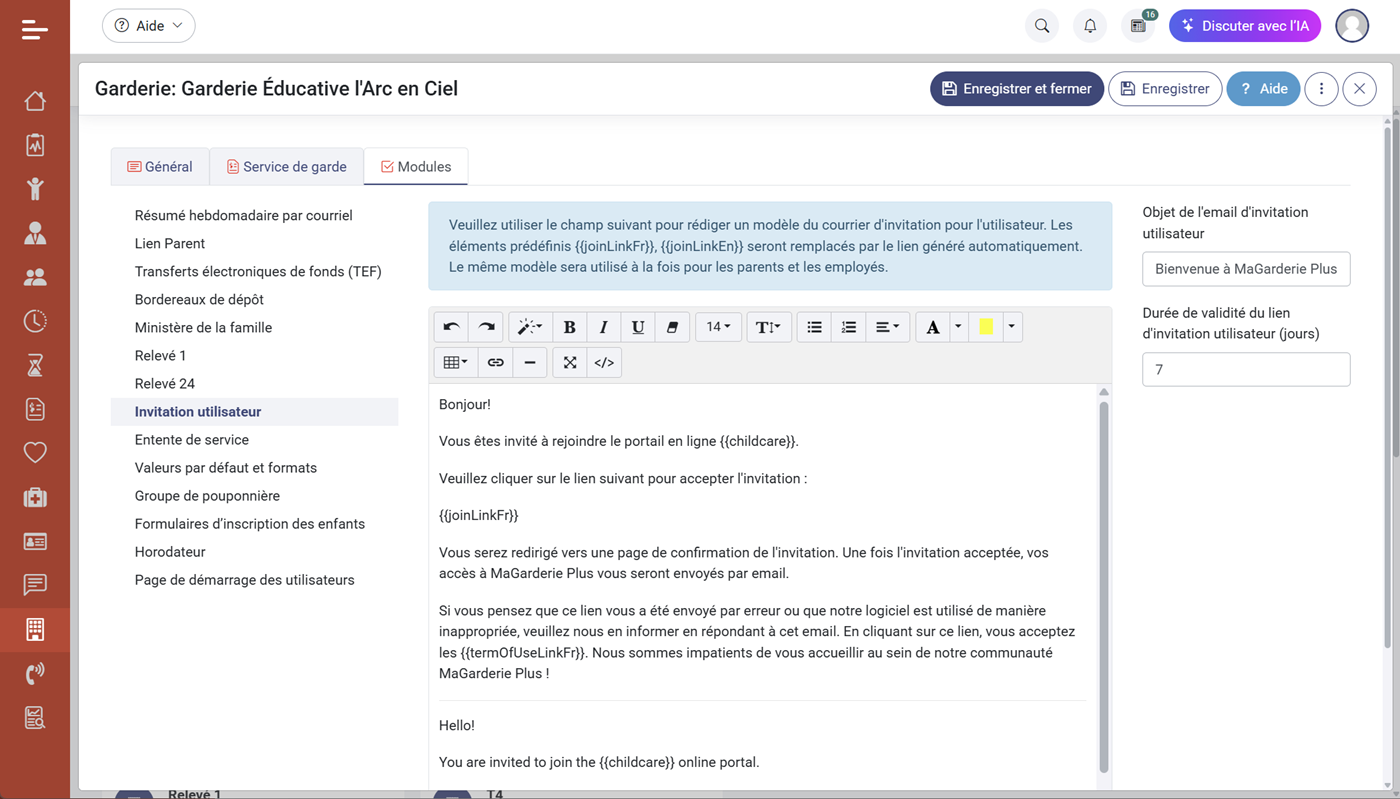Open the group of people sidebar icon
1400x799 pixels.
35,277
